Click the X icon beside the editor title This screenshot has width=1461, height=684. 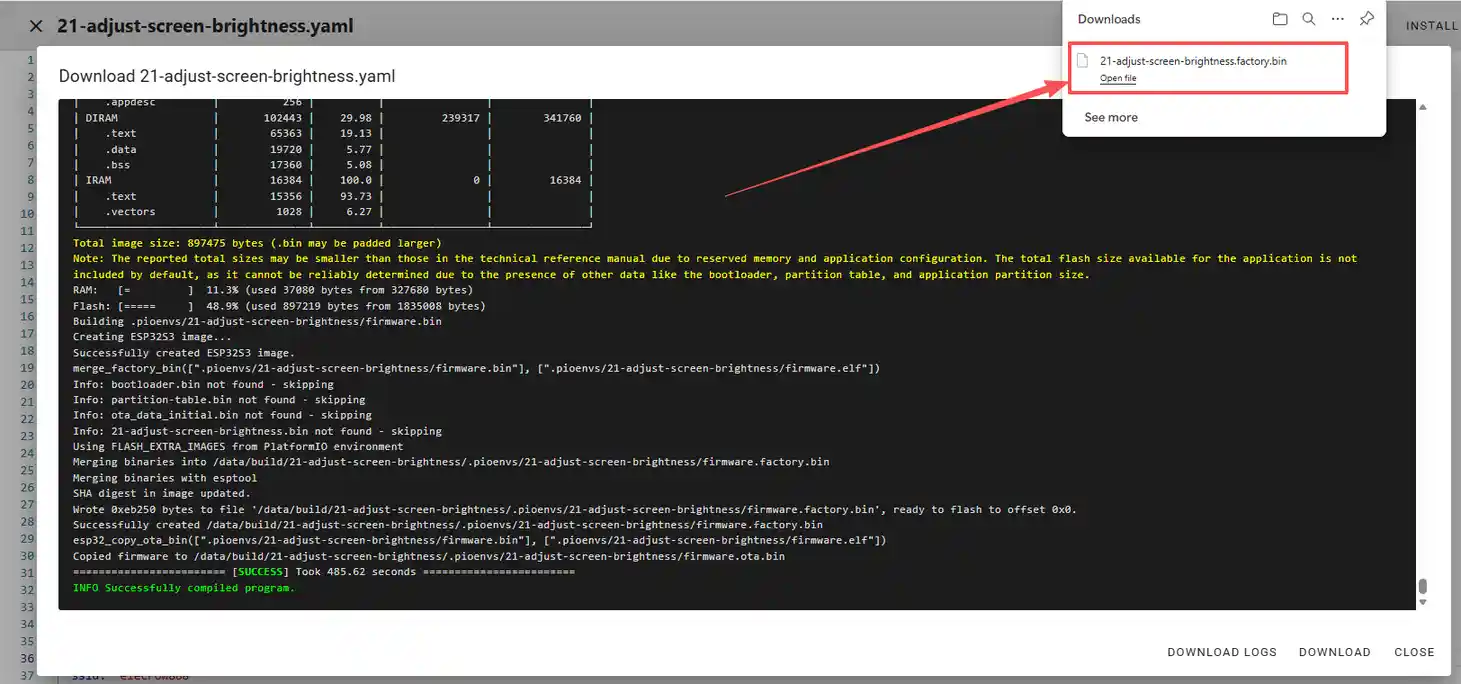(36, 26)
